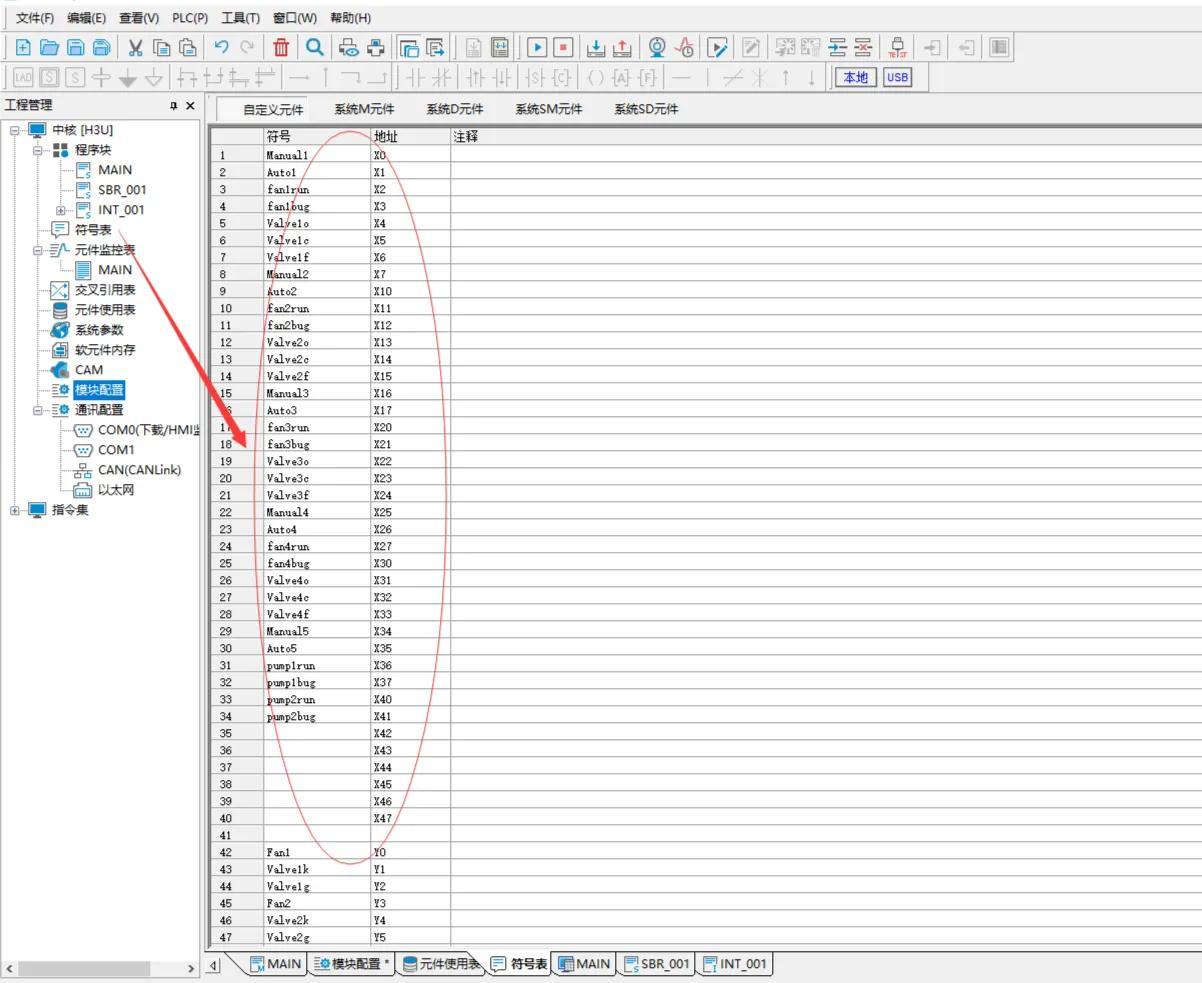This screenshot has width=1202, height=983.
Task: Click the red Stop PLC square button
Action: 563,47
